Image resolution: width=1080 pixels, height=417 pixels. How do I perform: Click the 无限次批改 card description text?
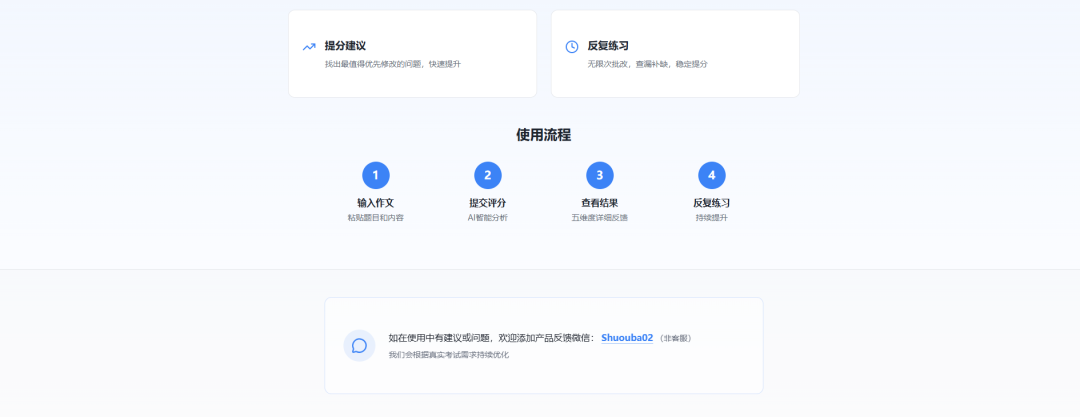tap(647, 64)
